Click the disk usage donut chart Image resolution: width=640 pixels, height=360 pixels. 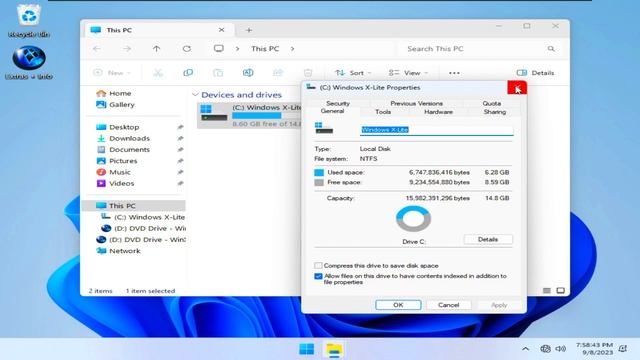pyautogui.click(x=413, y=218)
